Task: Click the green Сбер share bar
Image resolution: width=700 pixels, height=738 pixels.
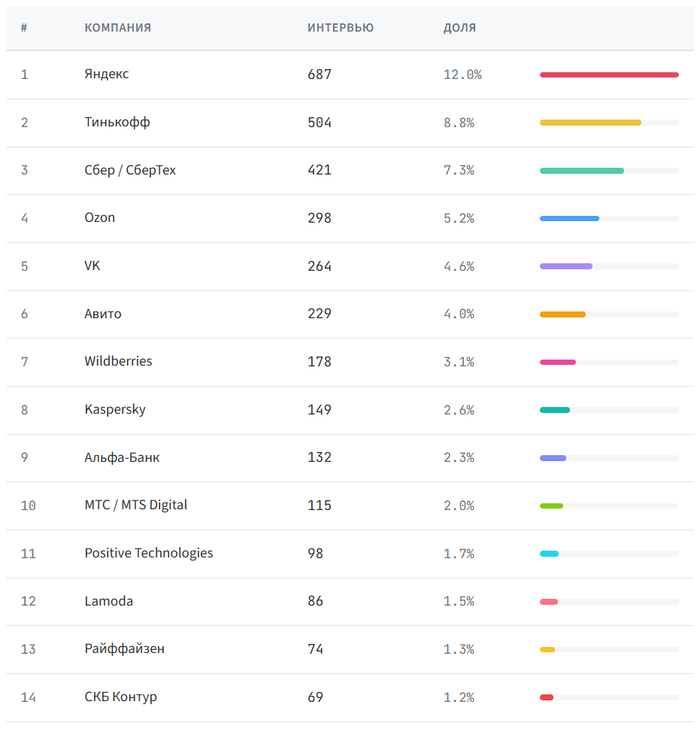Action: 582,171
